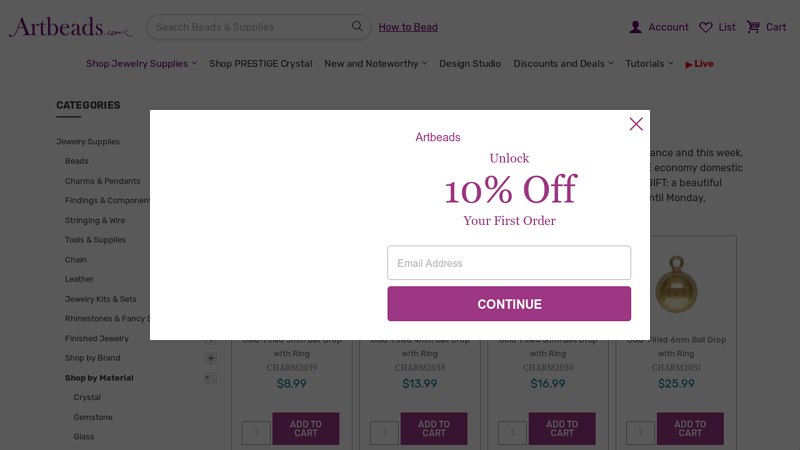Open the shopping Cart icon
Image resolution: width=800 pixels, height=450 pixels.
click(753, 27)
